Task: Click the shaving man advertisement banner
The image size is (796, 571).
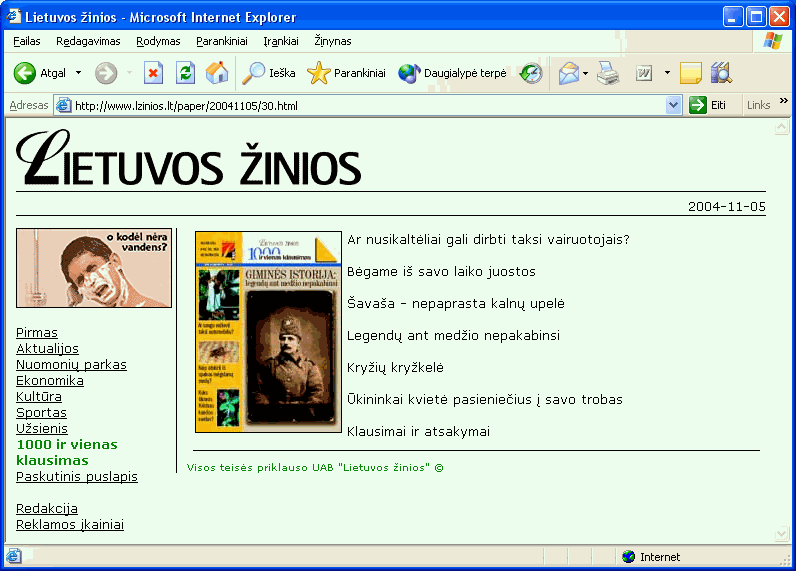Action: (94, 268)
